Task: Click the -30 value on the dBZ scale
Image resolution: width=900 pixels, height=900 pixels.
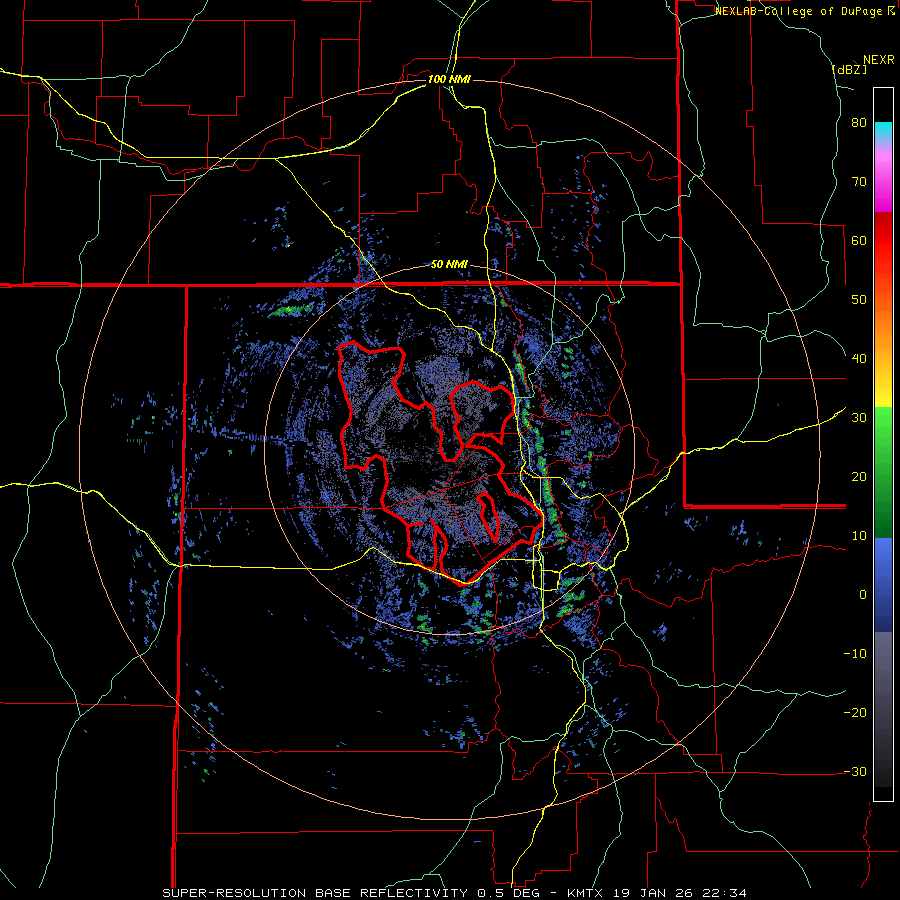Action: pyautogui.click(x=855, y=772)
